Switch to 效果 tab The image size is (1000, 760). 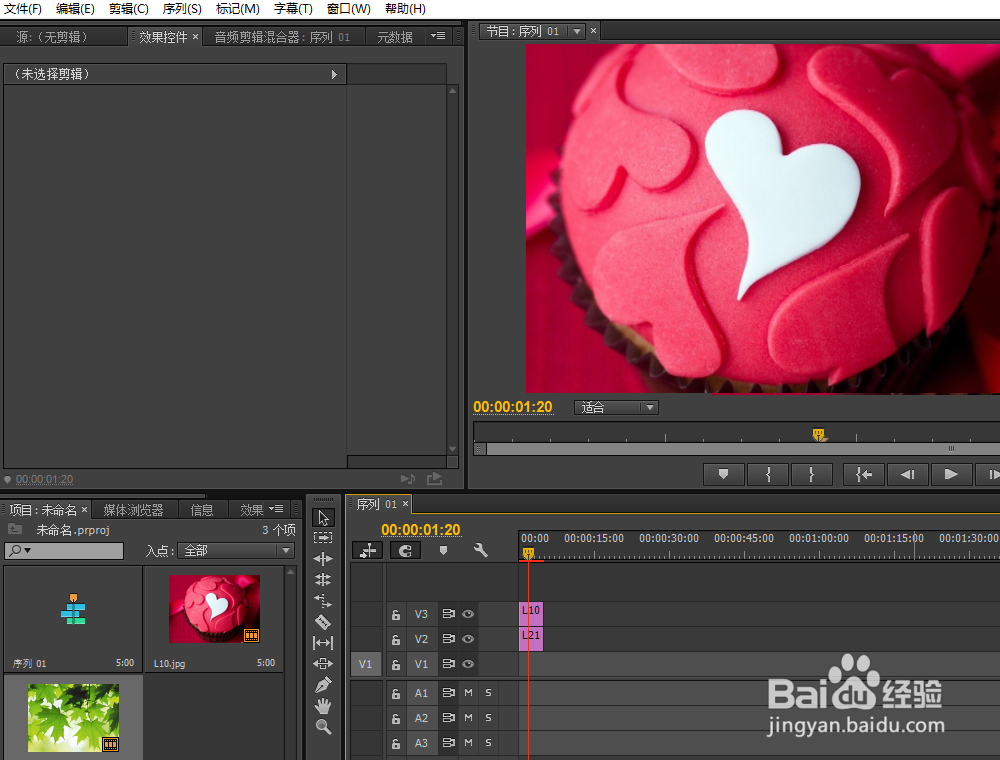coord(251,510)
